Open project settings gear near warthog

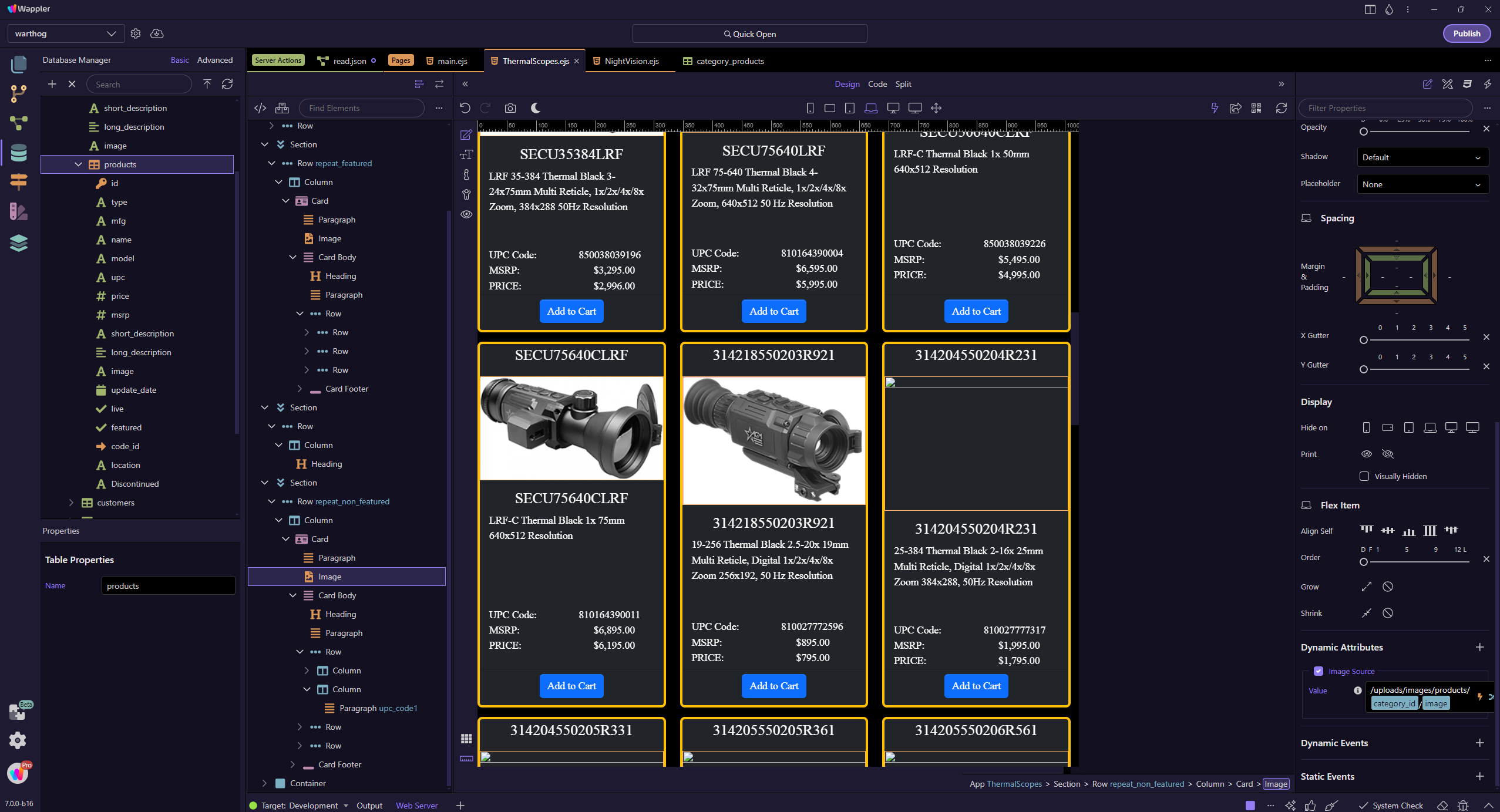point(136,33)
